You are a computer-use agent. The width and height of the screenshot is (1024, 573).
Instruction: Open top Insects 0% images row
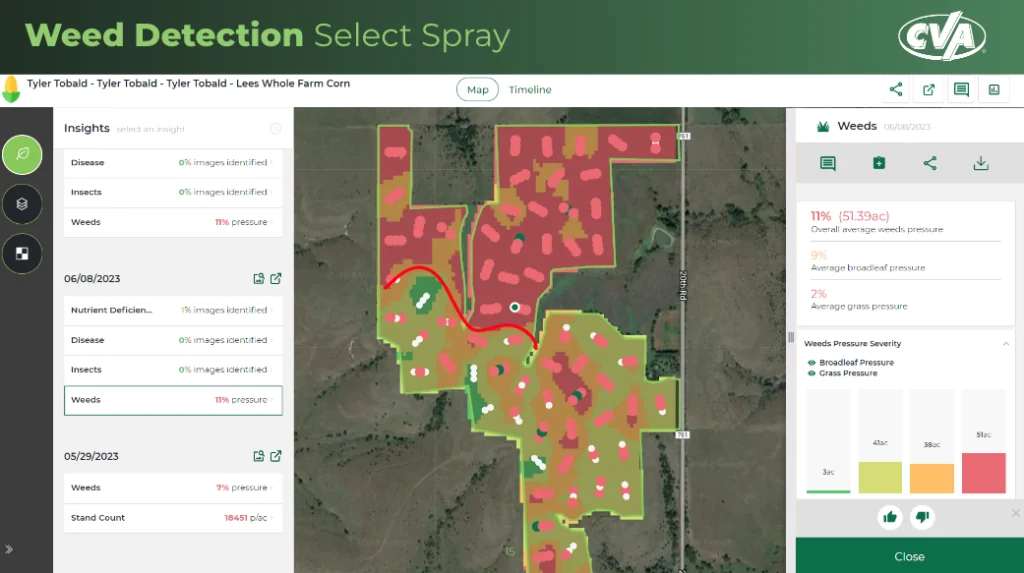click(173, 192)
